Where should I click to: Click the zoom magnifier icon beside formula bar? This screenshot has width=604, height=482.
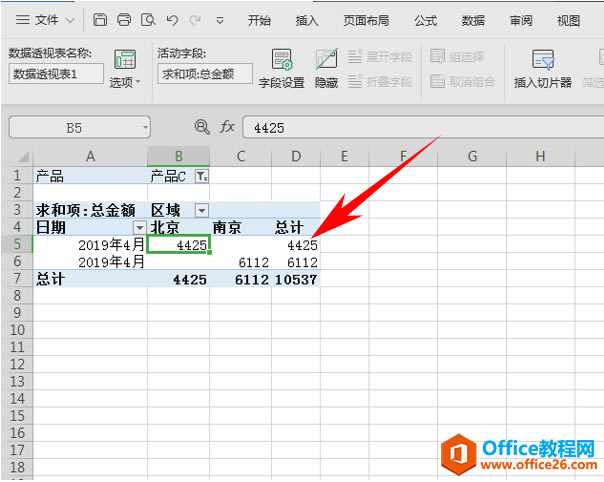[202, 127]
